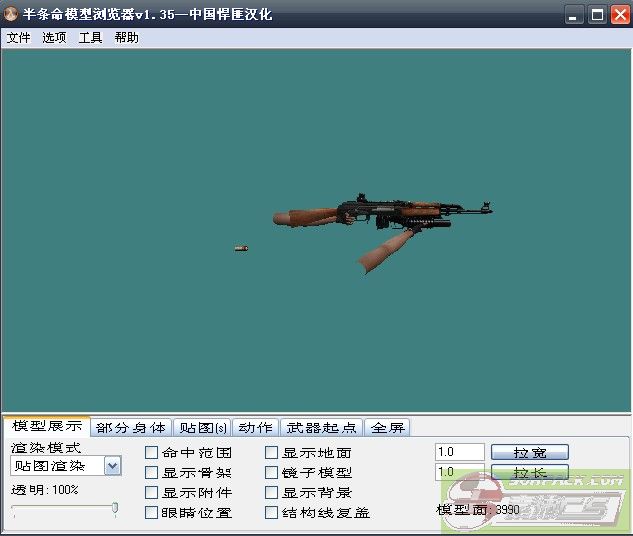Screen dimensions: 633x536
Task: Enable the 命中范围 checkbox
Action: click(152, 453)
